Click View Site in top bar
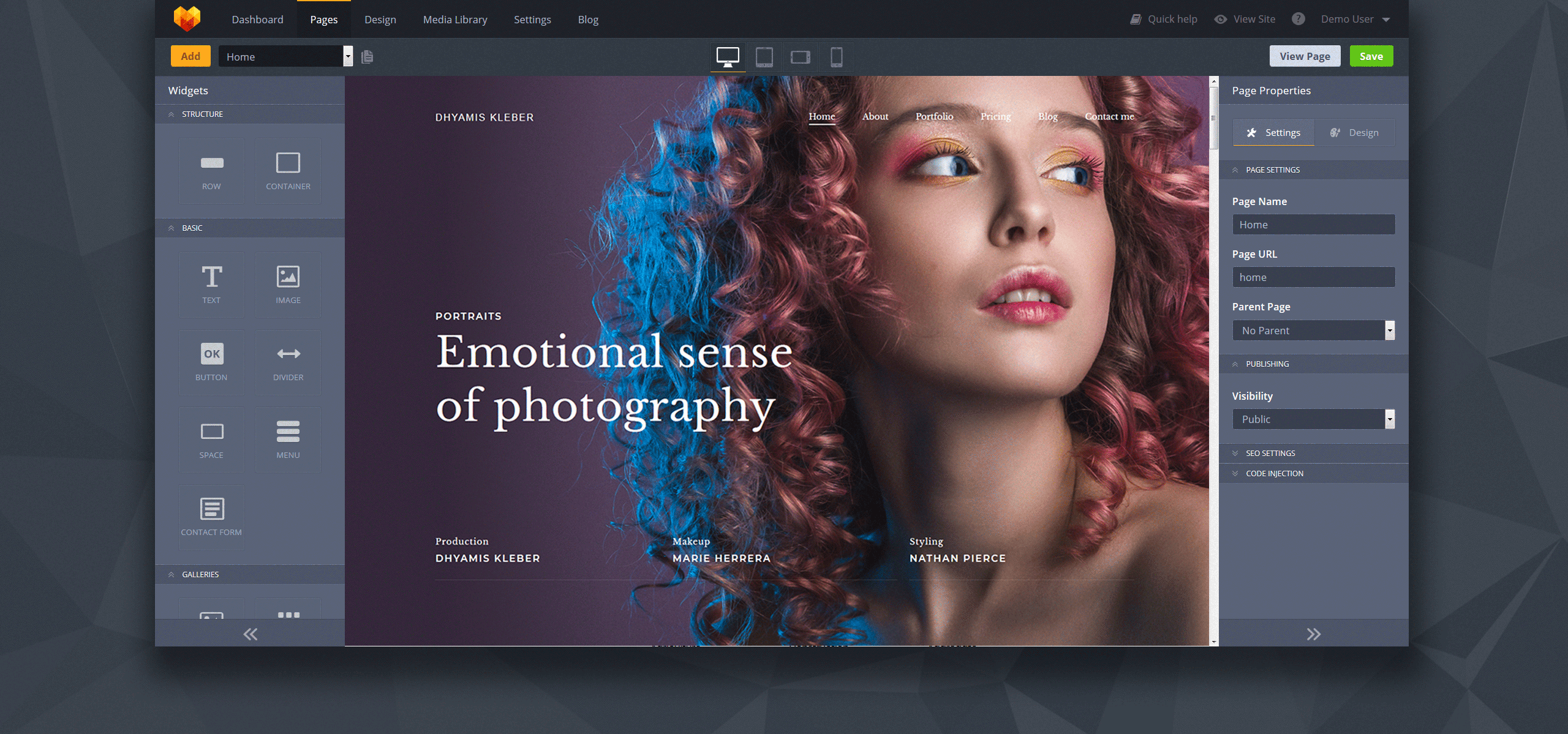Screen dimensions: 1568x734 point(1245,19)
